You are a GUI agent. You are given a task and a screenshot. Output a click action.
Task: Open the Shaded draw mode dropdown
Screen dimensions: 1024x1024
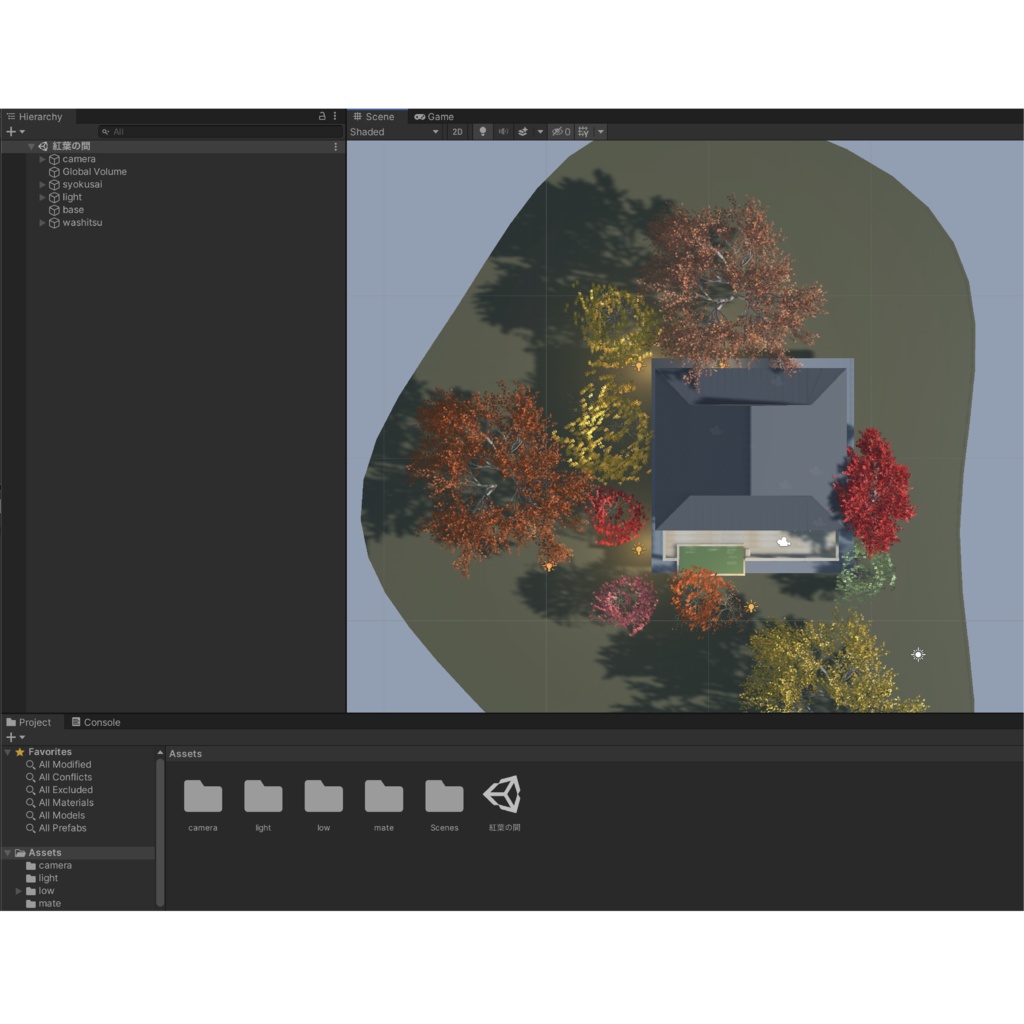point(394,132)
